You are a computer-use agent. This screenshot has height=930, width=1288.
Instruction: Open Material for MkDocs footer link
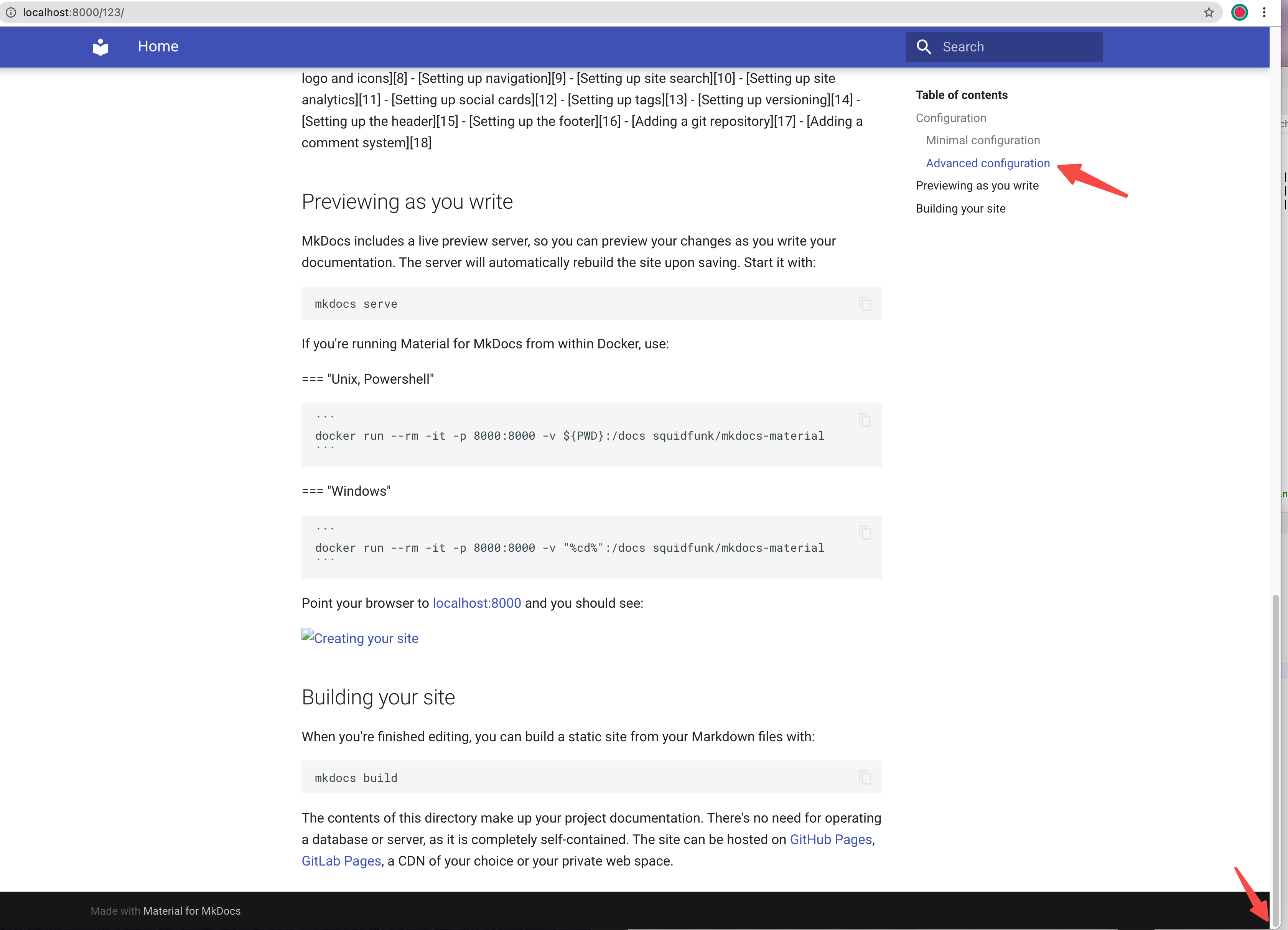pos(191,911)
